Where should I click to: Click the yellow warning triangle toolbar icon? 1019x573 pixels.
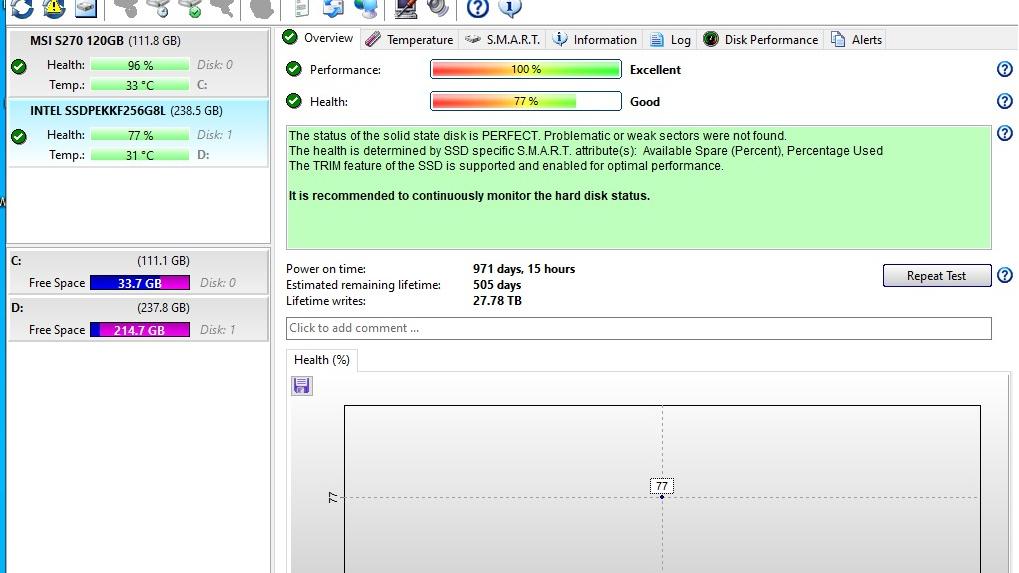(54, 8)
